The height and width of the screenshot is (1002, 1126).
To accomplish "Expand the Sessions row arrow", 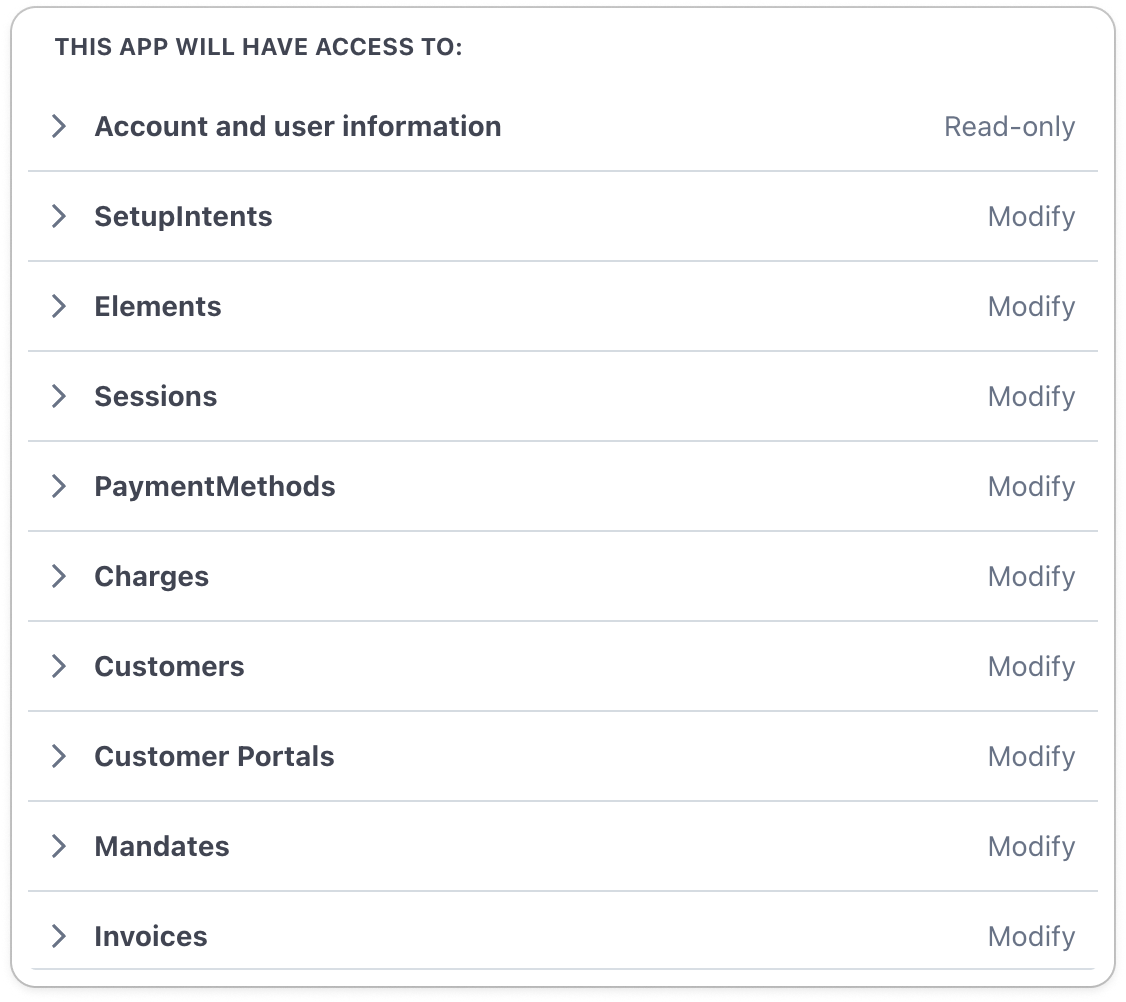I will click(x=60, y=396).
